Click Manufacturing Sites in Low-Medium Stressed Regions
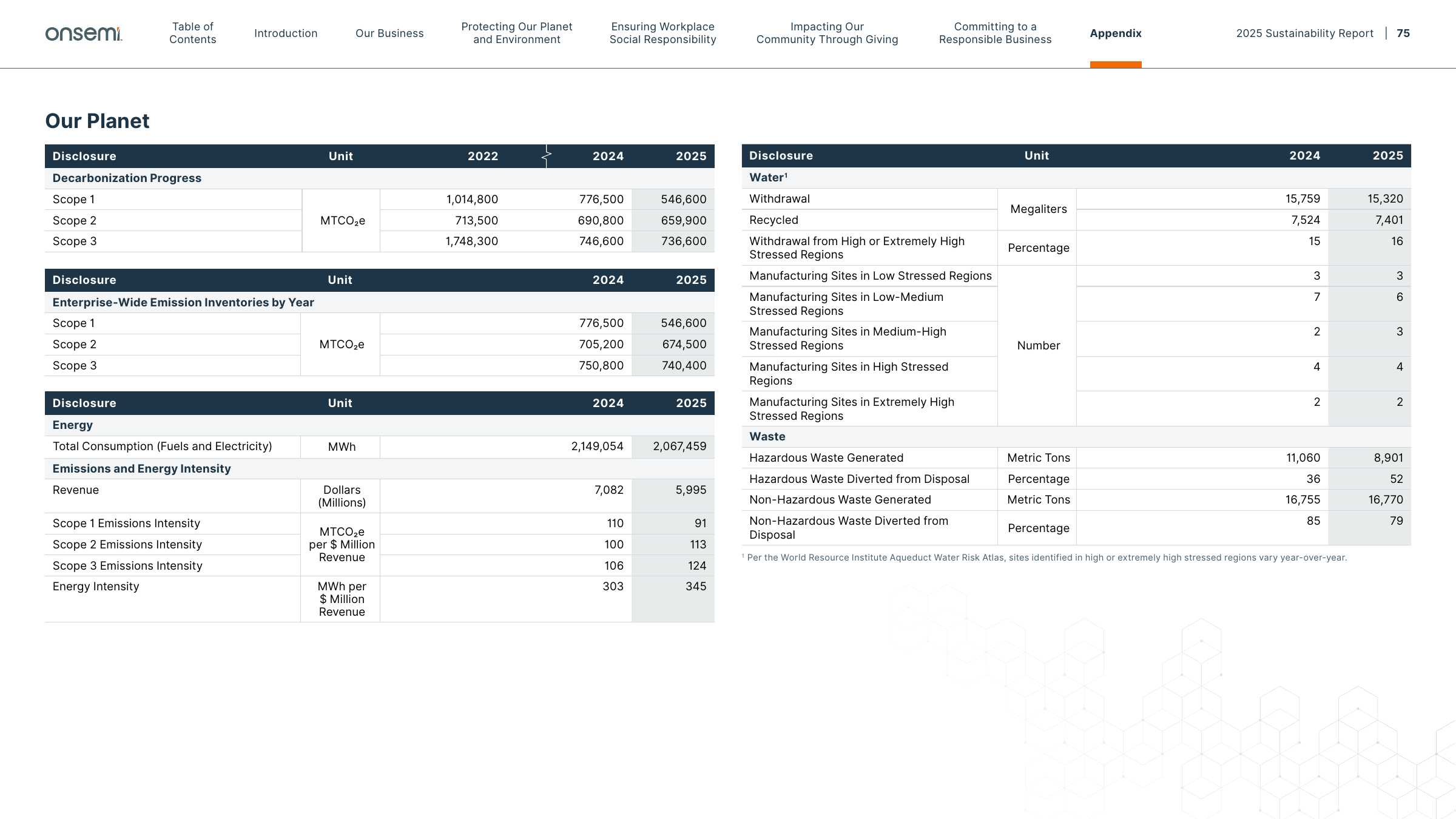This screenshot has height=819, width=1456. point(846,304)
